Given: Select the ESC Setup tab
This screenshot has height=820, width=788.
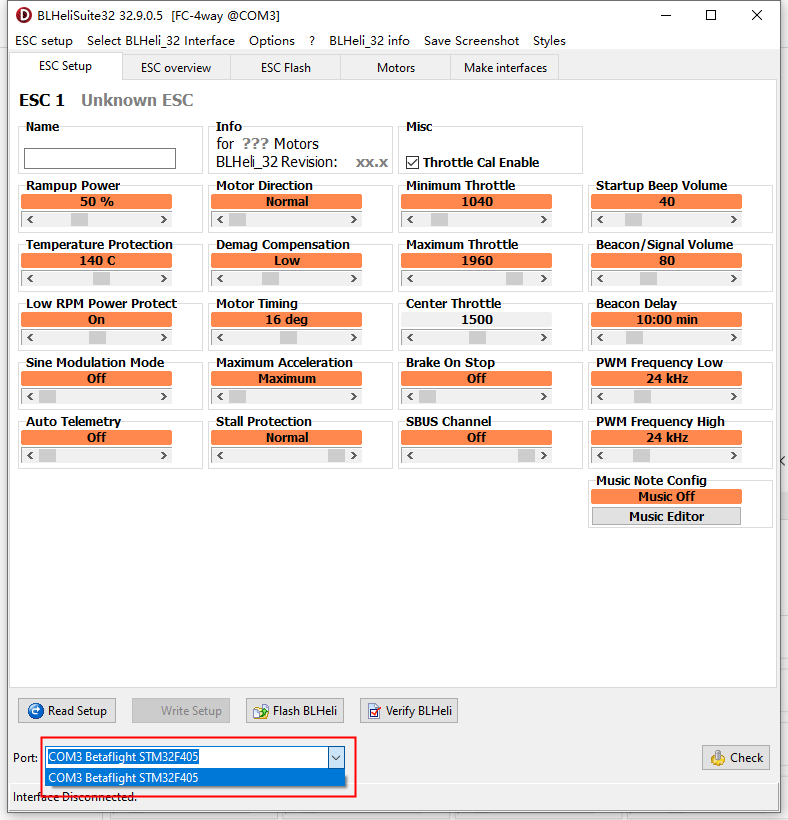Looking at the screenshot, I should (x=65, y=66).
